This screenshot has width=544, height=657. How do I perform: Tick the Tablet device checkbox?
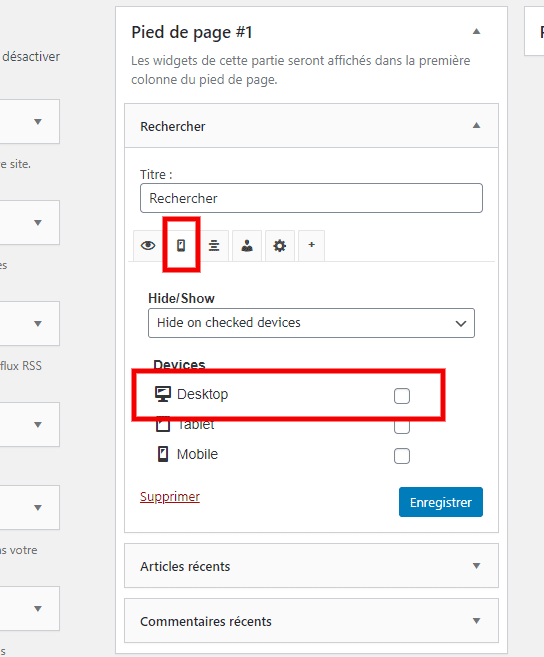[x=402, y=427]
